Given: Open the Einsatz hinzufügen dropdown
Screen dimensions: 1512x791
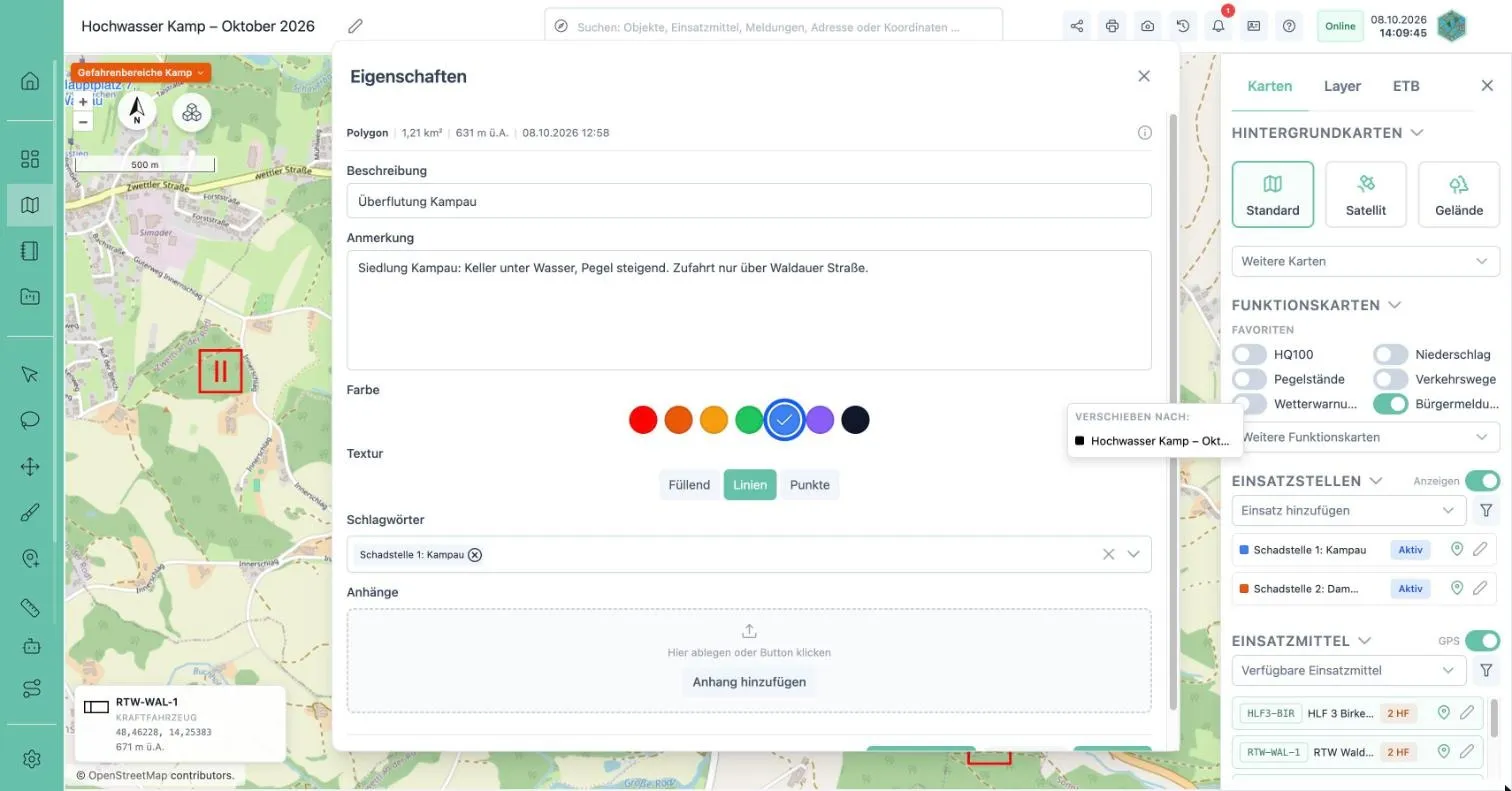Looking at the screenshot, I should tap(1349, 510).
